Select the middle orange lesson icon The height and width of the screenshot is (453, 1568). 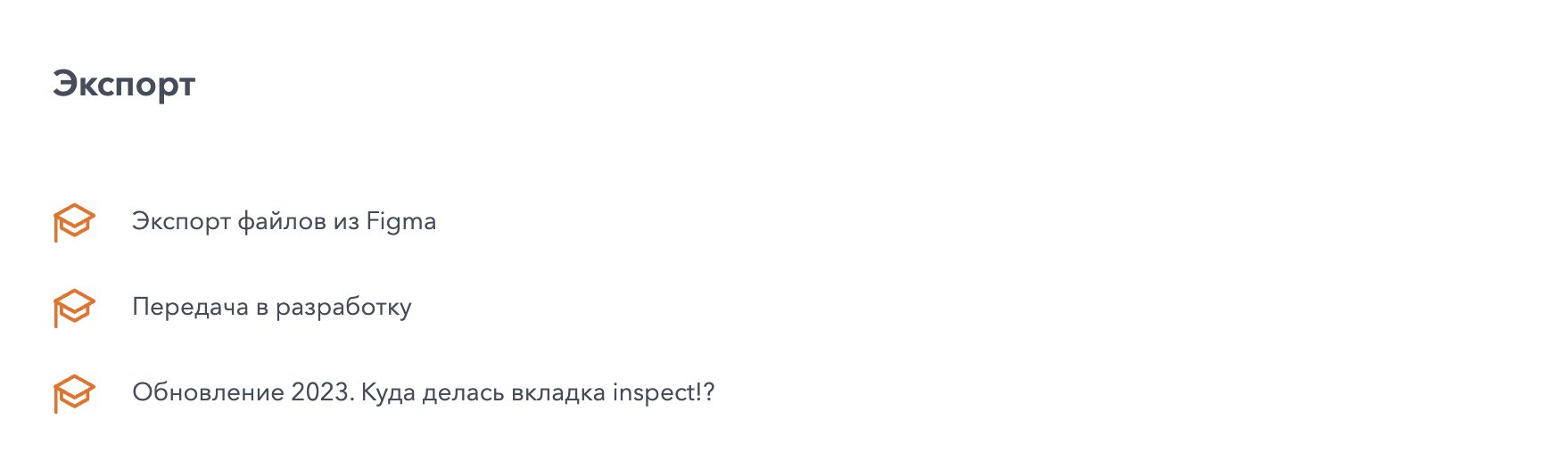pyautogui.click(x=74, y=307)
